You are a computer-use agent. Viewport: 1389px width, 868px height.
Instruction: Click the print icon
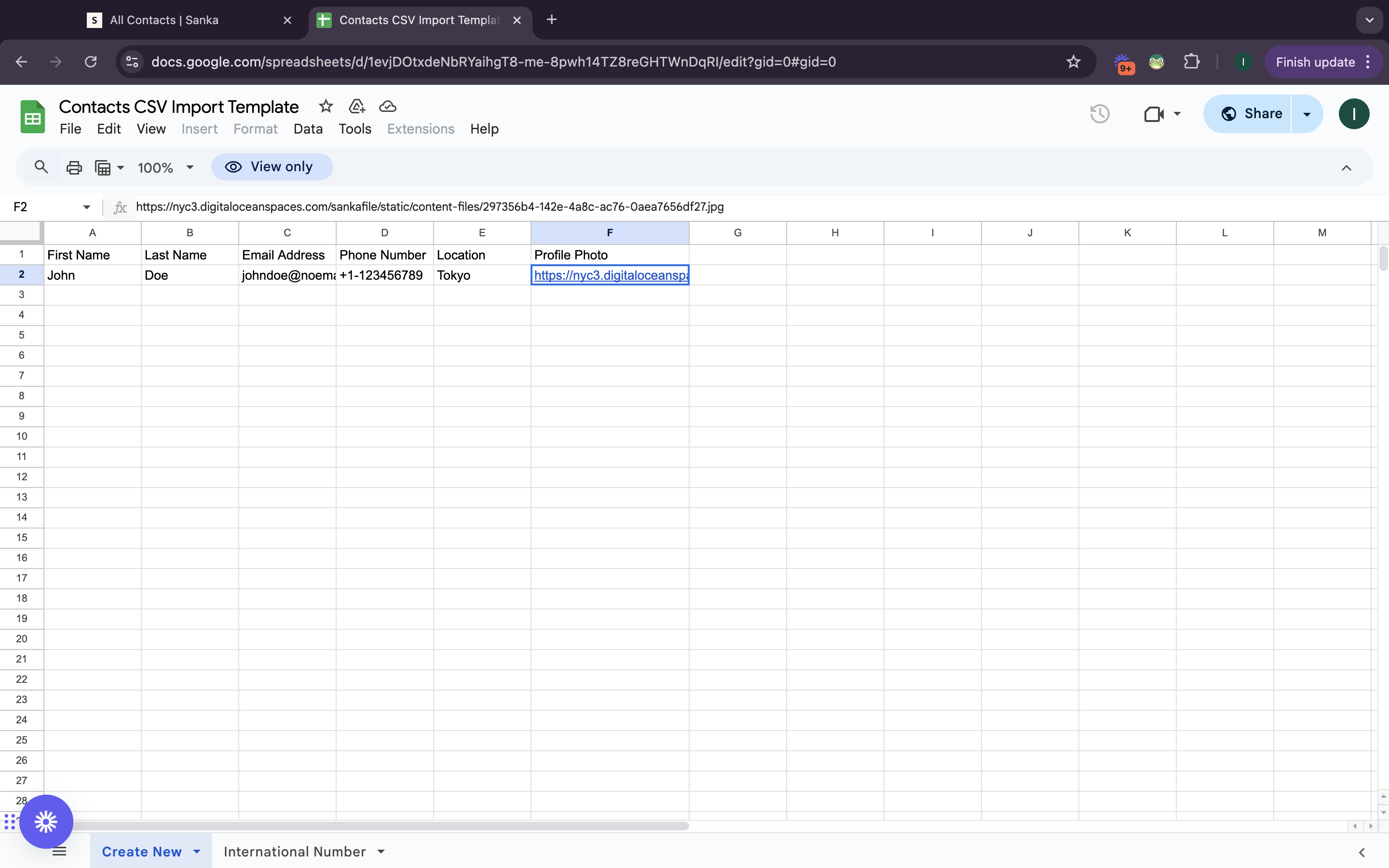pyautogui.click(x=74, y=168)
